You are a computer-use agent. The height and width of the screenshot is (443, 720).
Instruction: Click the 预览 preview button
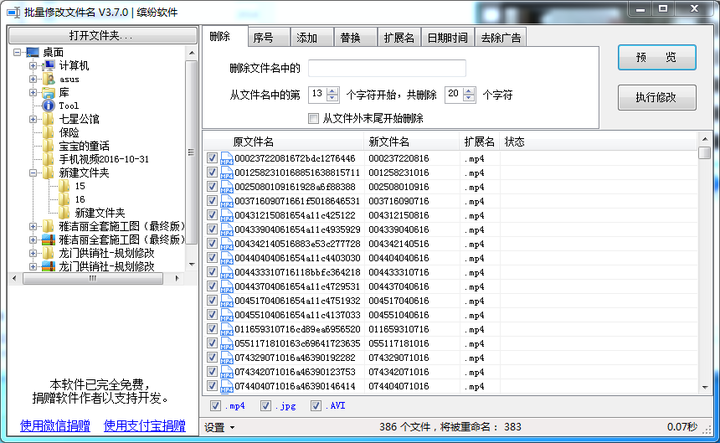[x=657, y=57]
